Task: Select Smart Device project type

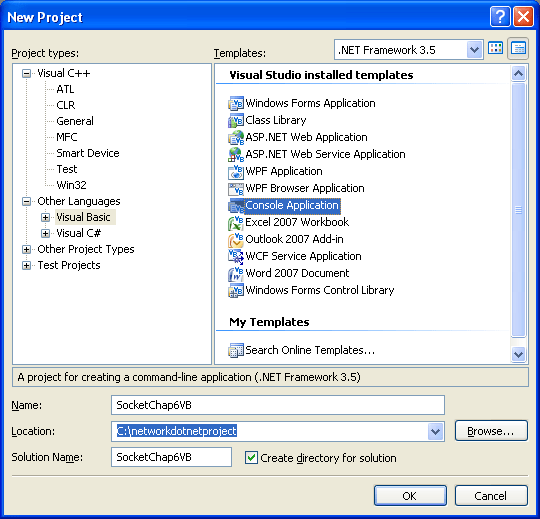Action: pos(88,153)
